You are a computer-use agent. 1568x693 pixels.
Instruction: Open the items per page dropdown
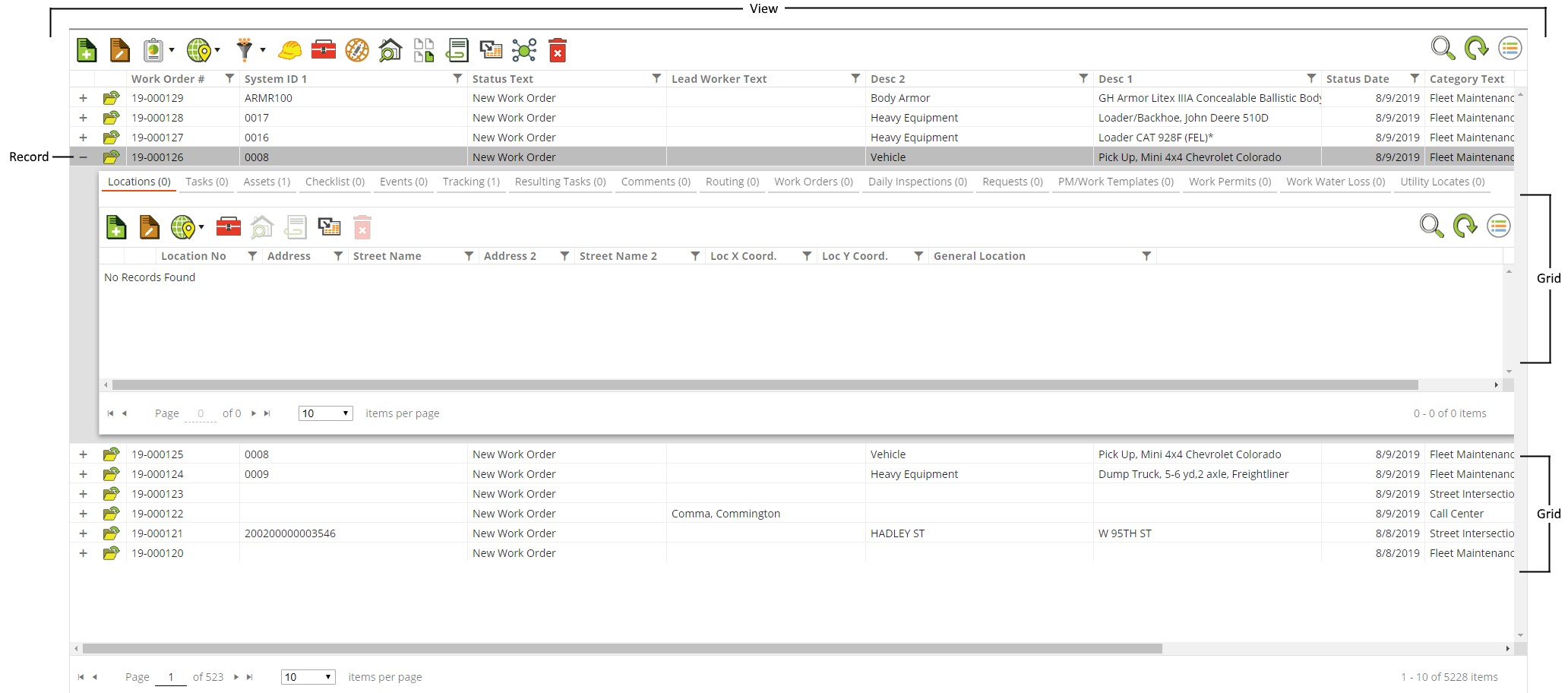[308, 676]
